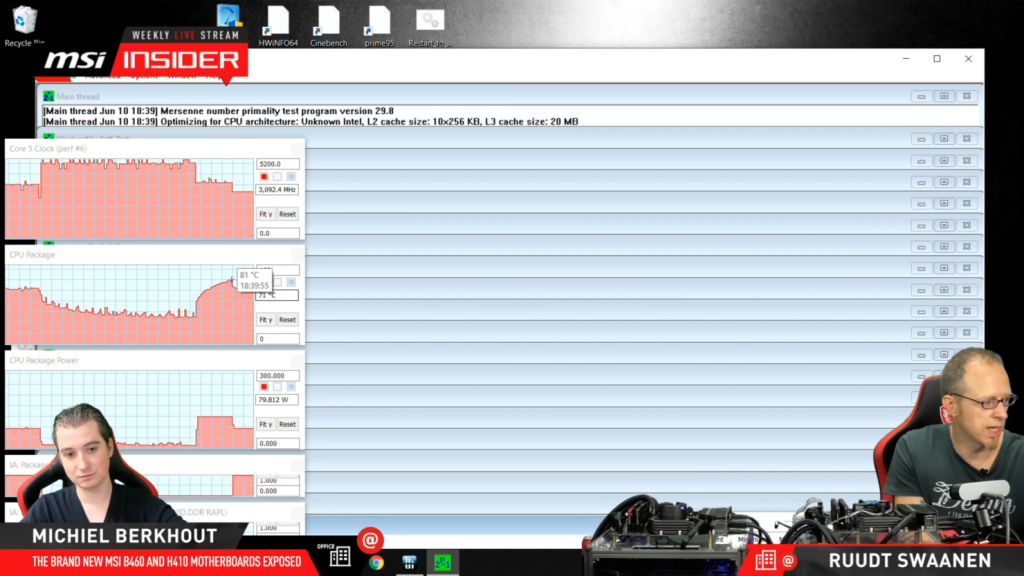Pick the blue swatch in CPU Package graph
Screen dimensions: 1024x576
[x=291, y=282]
